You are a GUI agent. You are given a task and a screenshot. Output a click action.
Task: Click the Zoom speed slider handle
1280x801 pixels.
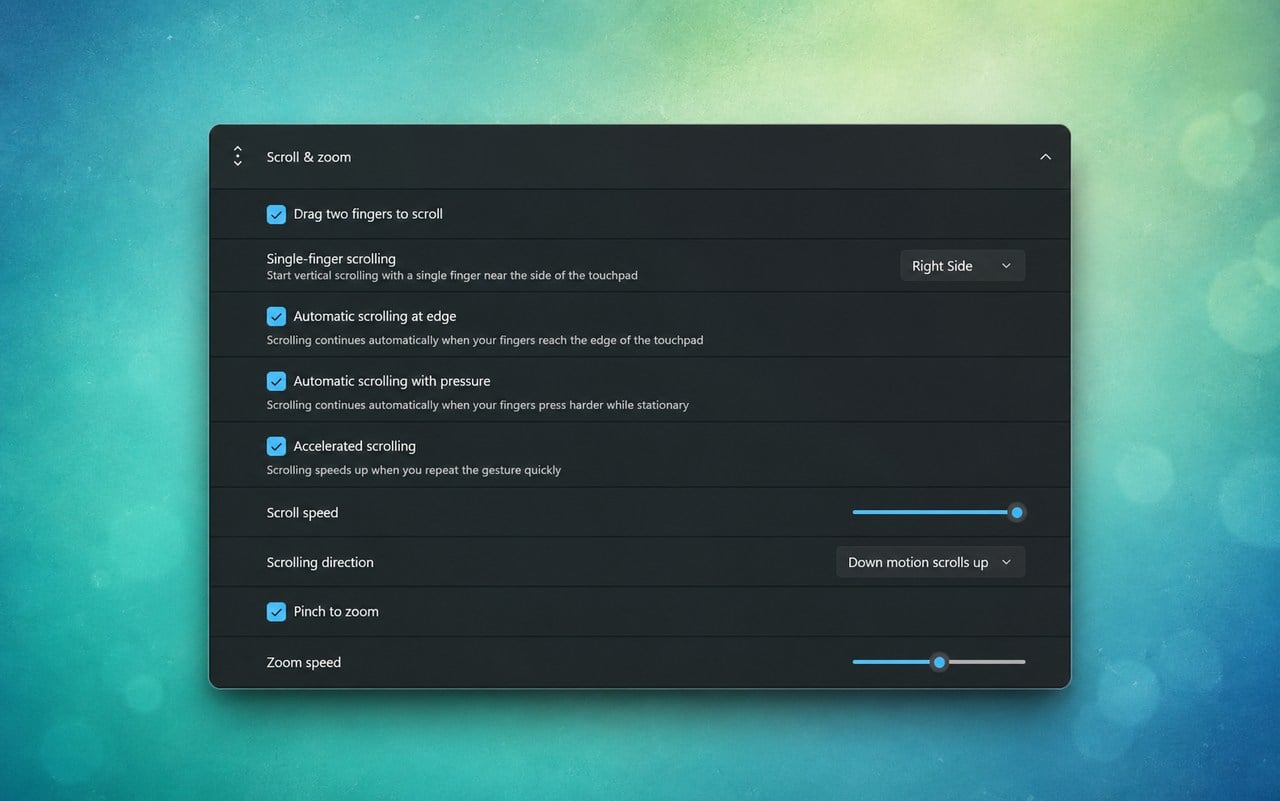point(938,662)
